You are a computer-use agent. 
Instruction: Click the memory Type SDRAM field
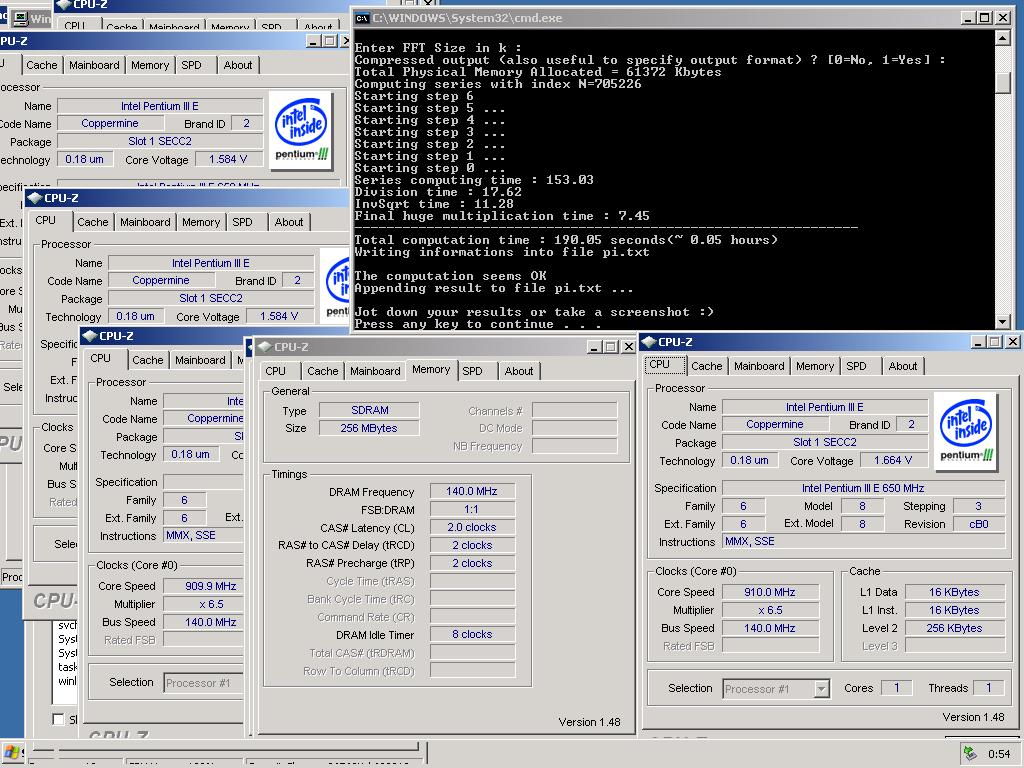pos(370,410)
